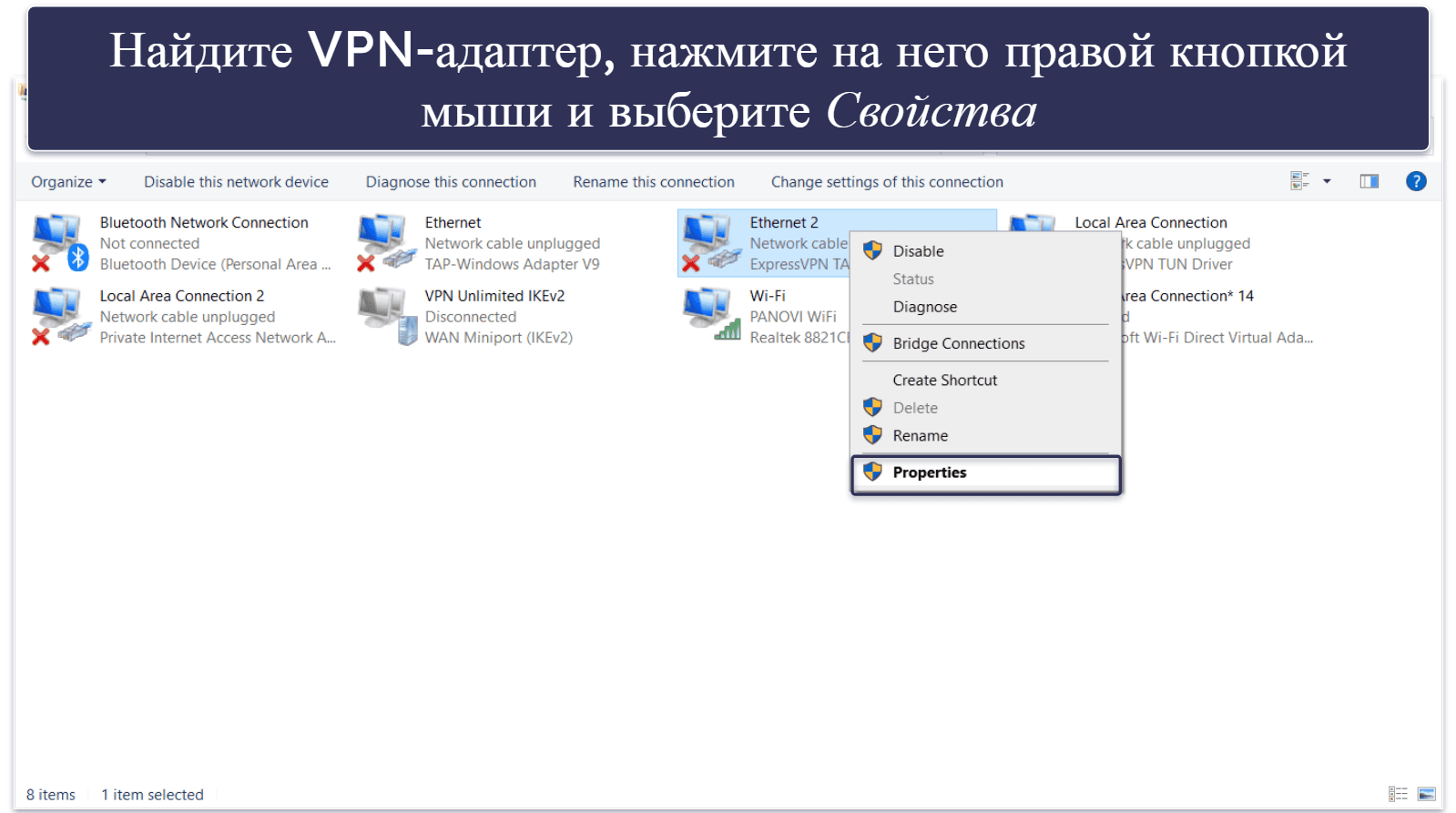Image resolution: width=1456 pixels, height=813 pixels.
Task: Click the VPN TUN Driver text
Action: coord(1177,264)
